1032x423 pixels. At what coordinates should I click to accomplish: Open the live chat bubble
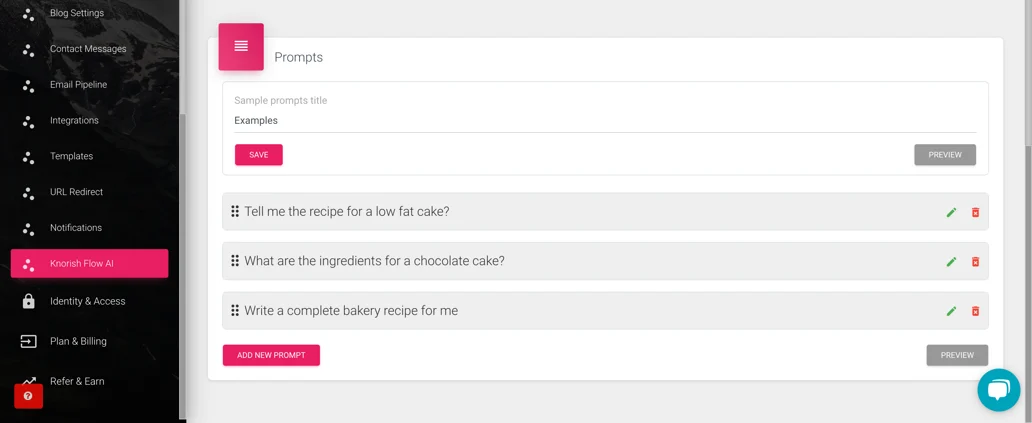[998, 390]
